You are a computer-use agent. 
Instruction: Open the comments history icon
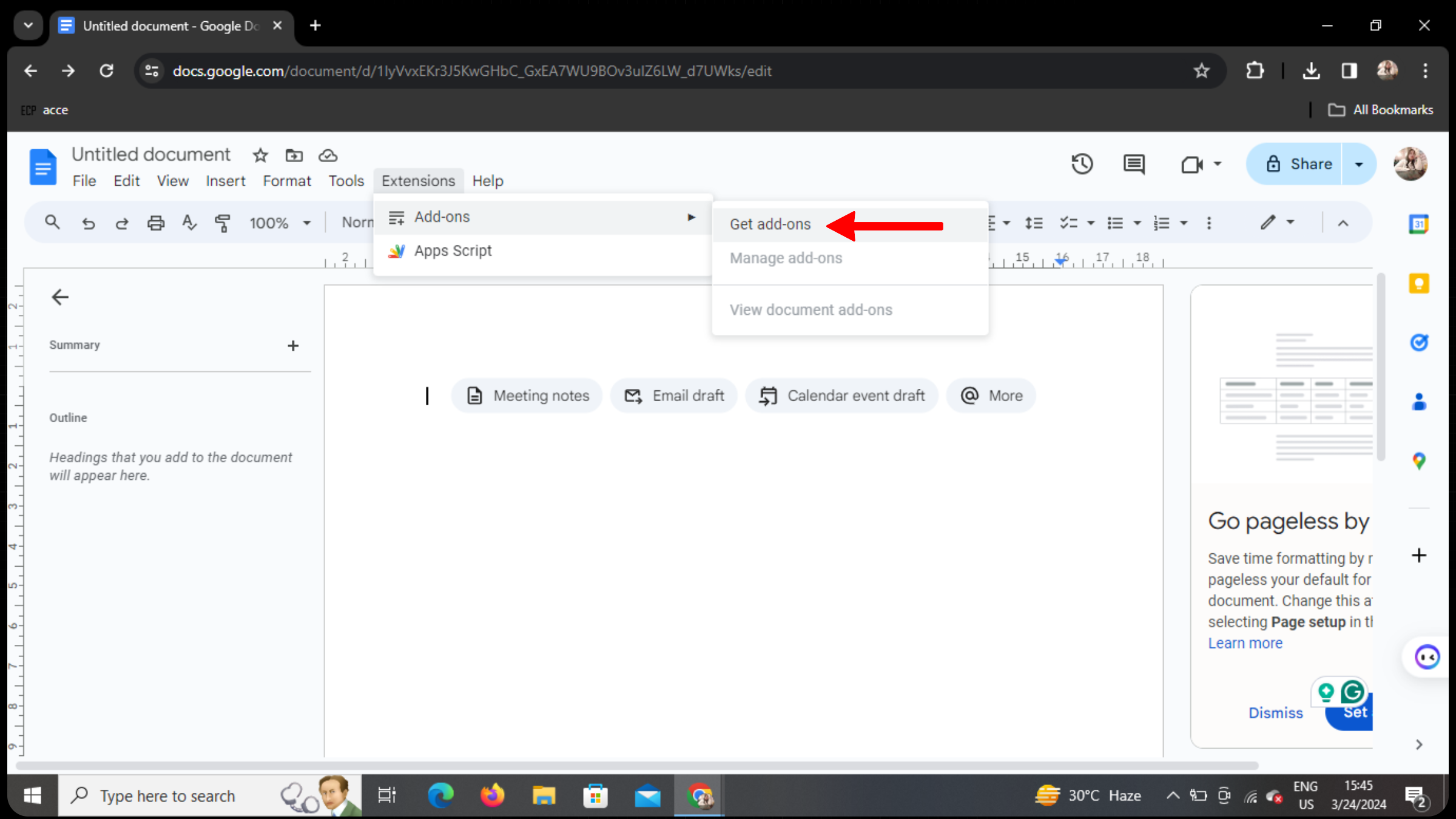[x=1133, y=164]
